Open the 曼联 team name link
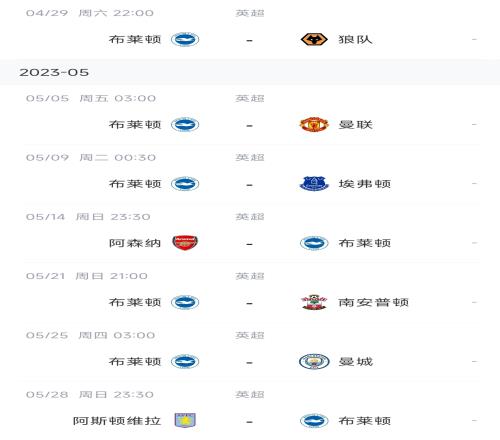The height and width of the screenshot is (440, 500). coord(355,125)
